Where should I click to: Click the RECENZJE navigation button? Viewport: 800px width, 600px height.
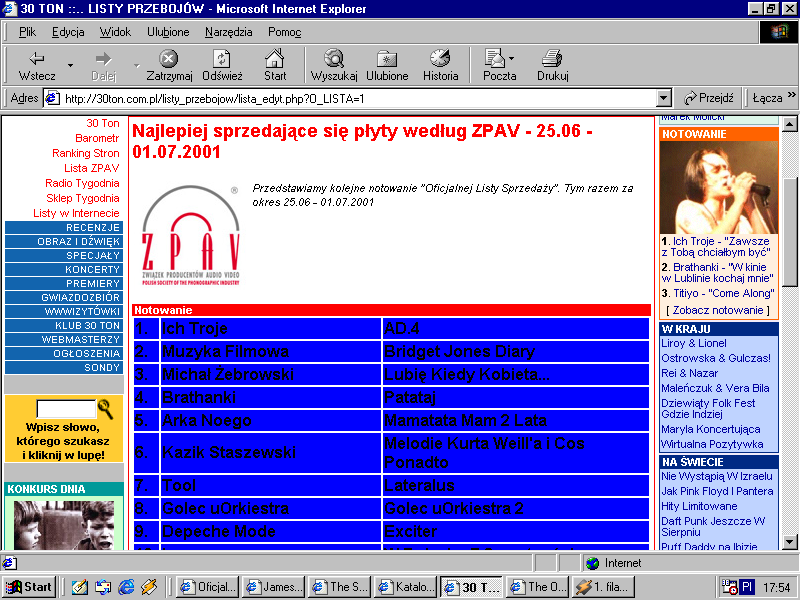[x=64, y=228]
